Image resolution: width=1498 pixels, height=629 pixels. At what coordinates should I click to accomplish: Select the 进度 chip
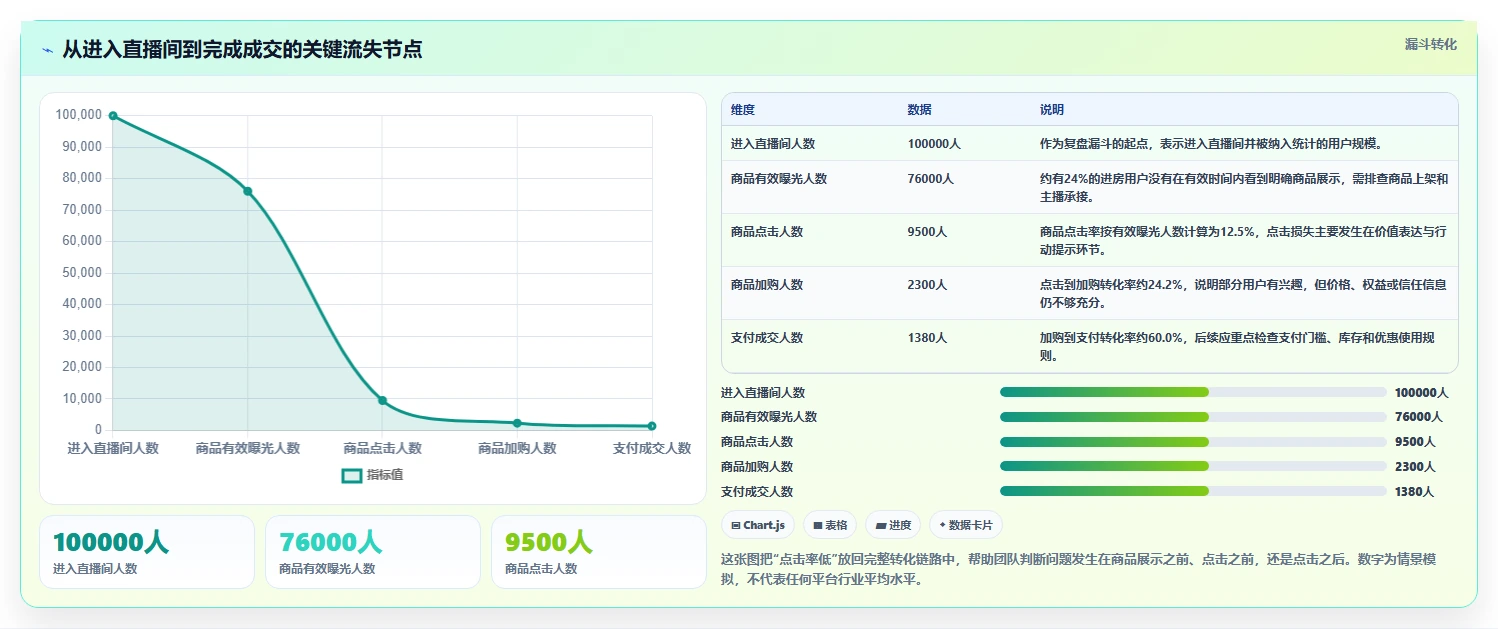(x=893, y=525)
